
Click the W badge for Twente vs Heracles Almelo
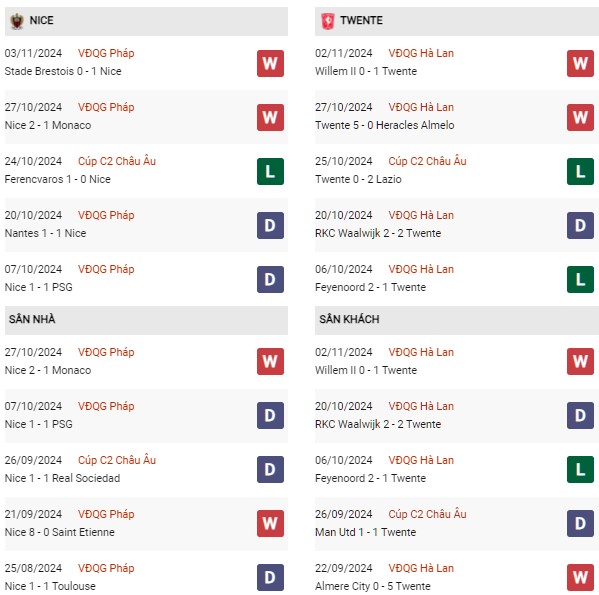click(580, 117)
